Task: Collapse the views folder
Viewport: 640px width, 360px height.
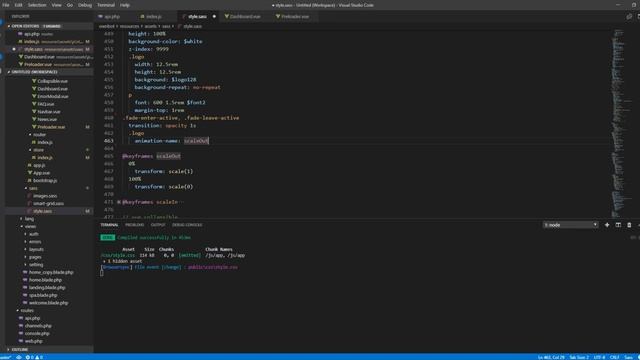Action: (30, 227)
